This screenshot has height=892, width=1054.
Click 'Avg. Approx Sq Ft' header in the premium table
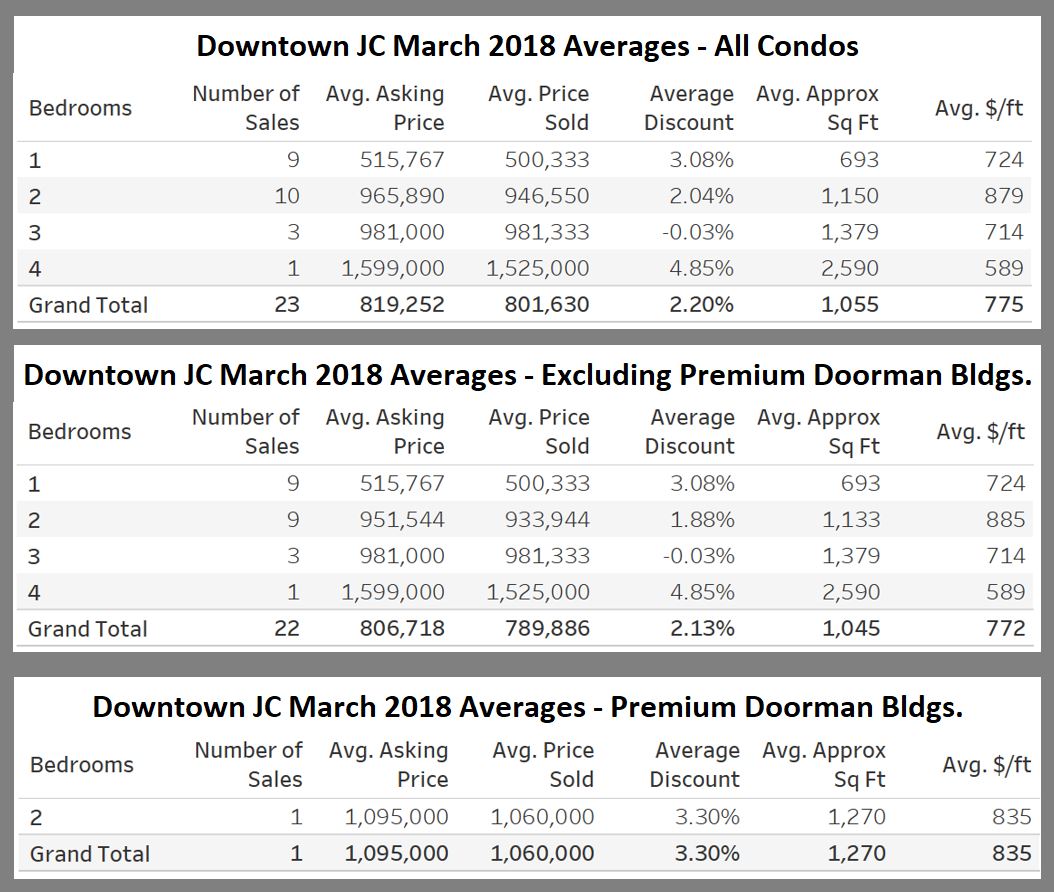(x=824, y=765)
